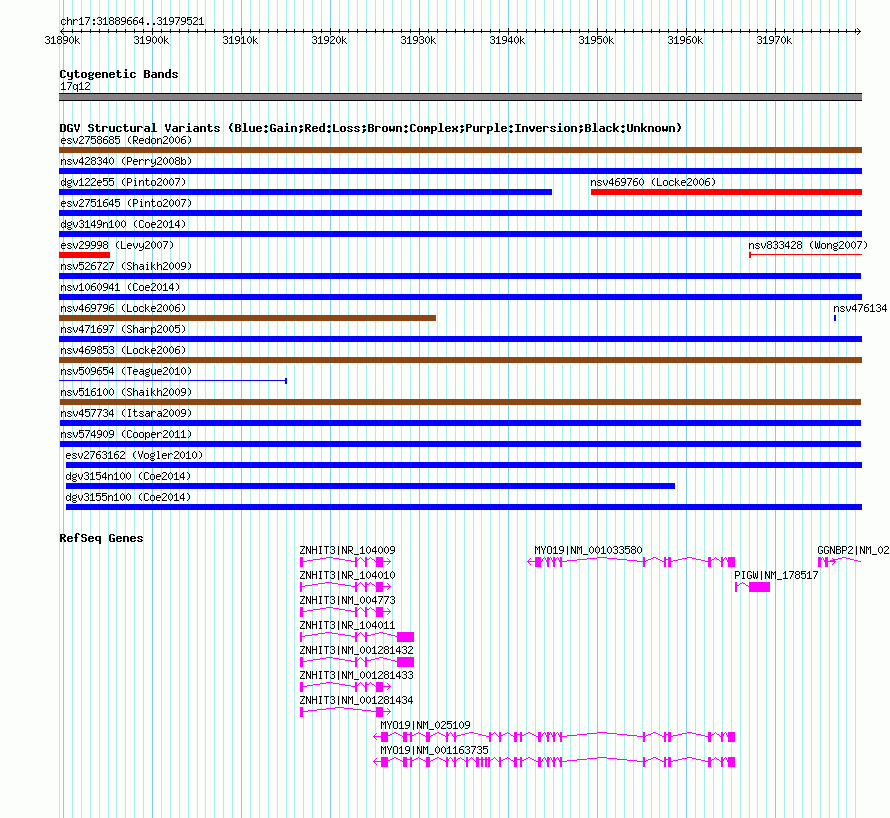Open MYO19|NM_001163735 transcript
The width and height of the screenshot is (890, 818).
tap(554, 762)
